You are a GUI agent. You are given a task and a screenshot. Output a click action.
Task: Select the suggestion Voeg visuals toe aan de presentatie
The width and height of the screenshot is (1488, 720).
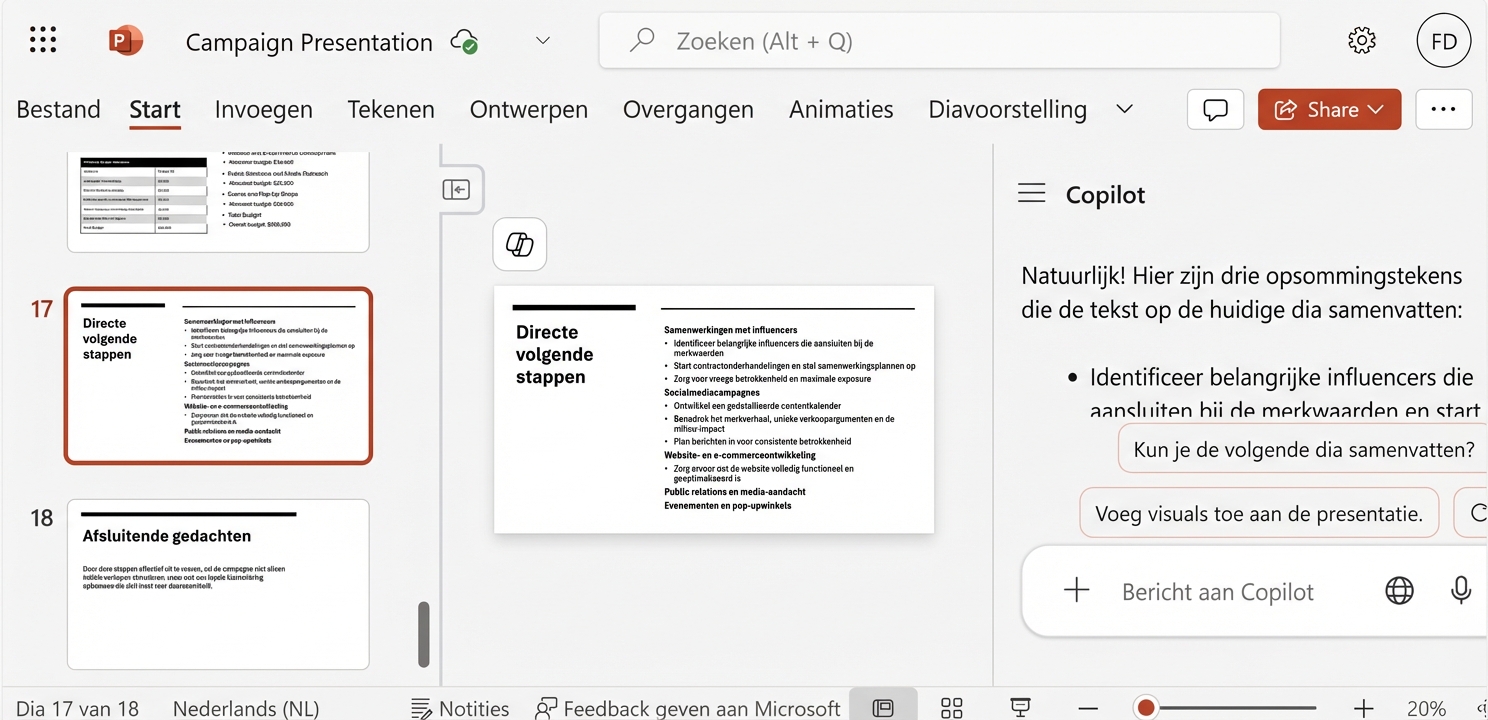[x=1259, y=512]
